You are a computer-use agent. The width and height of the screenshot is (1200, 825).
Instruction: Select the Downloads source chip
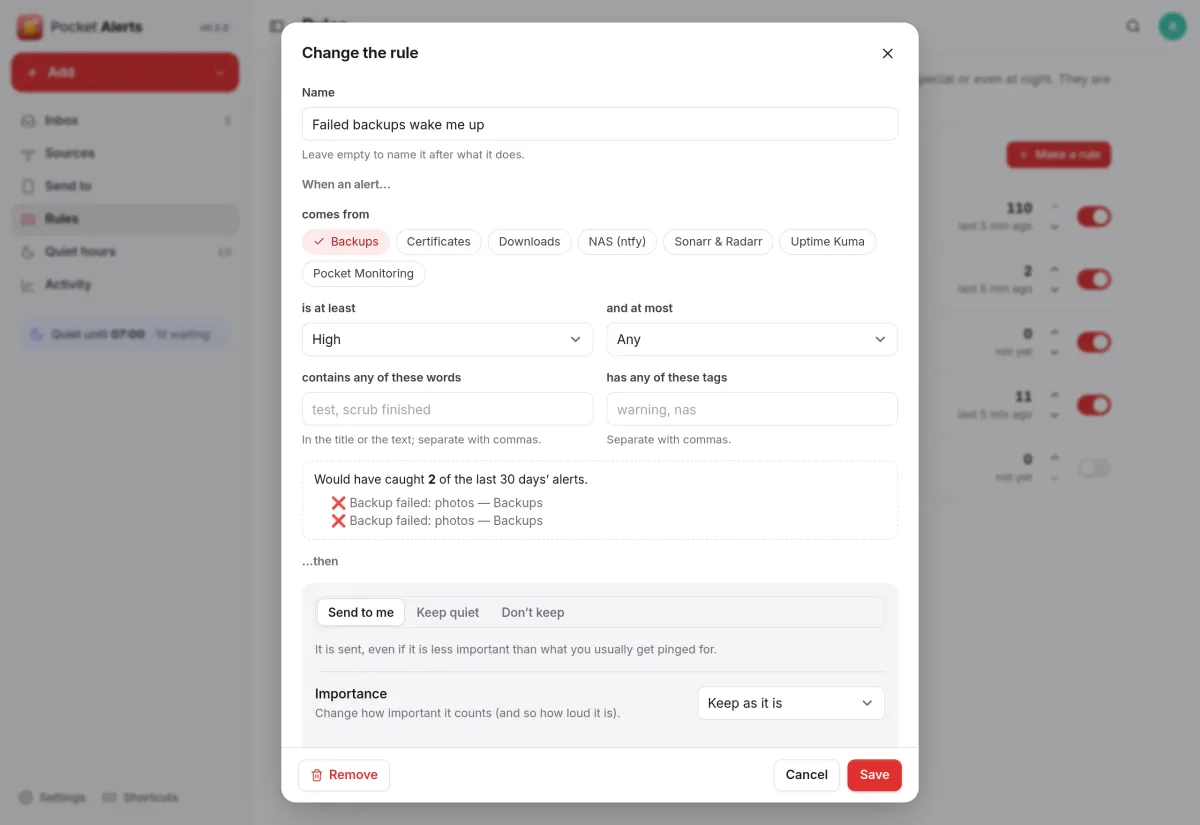[x=529, y=242]
